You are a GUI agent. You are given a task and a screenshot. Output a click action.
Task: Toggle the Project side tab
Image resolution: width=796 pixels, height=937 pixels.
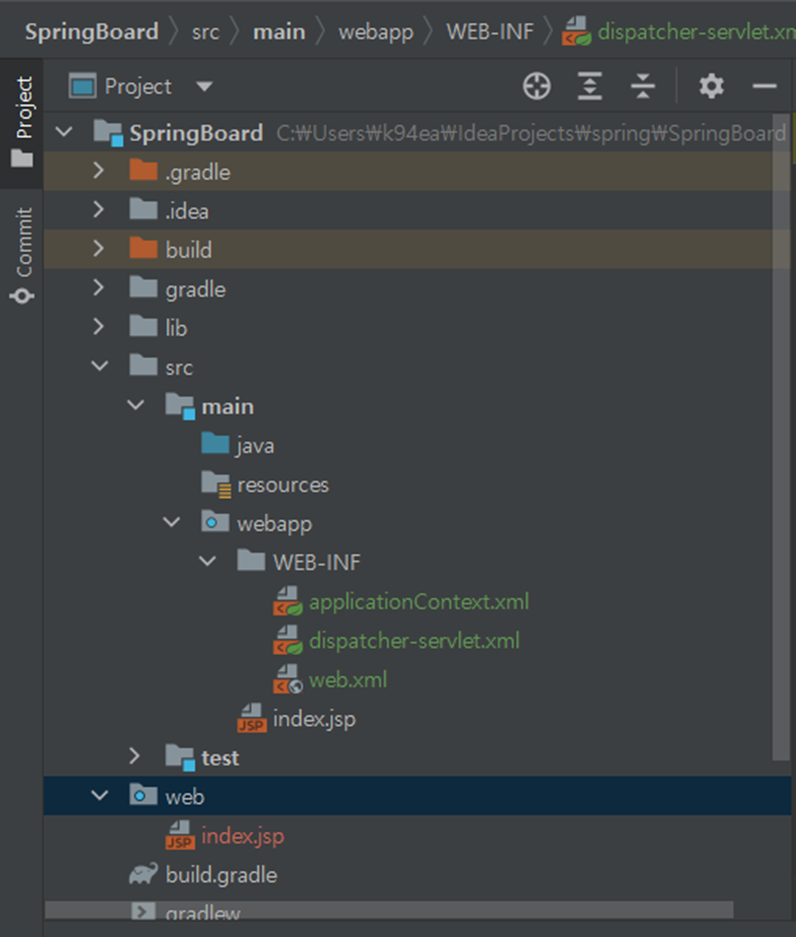tap(22, 120)
